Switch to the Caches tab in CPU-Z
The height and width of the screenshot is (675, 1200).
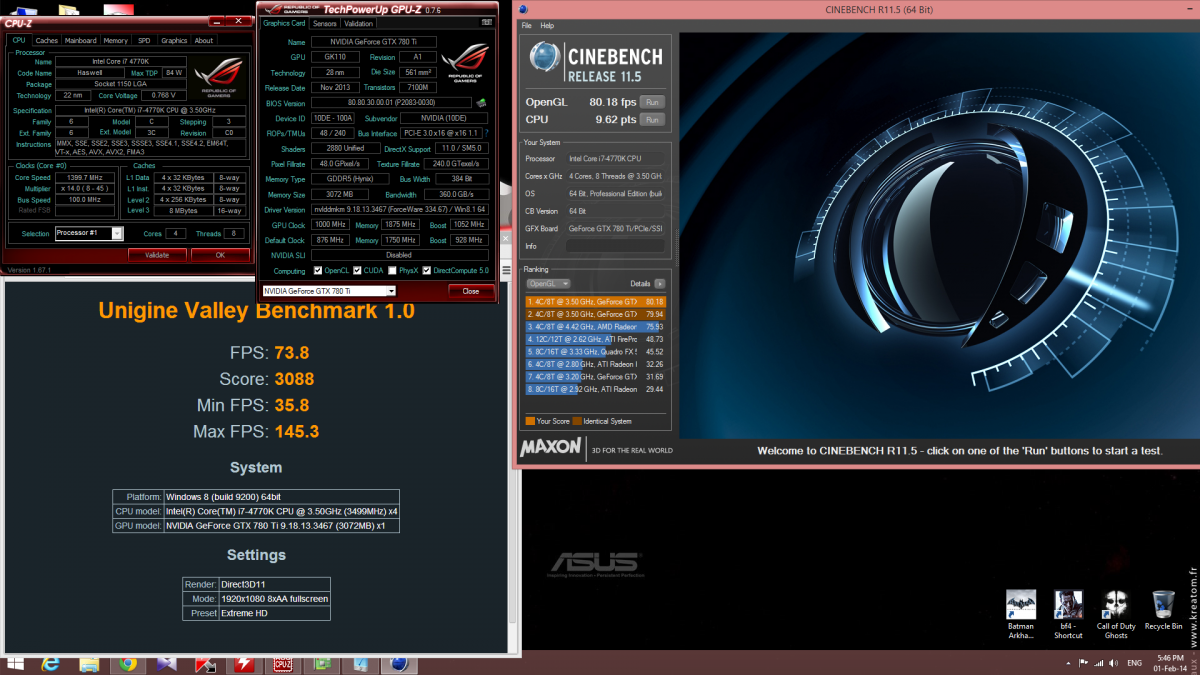point(47,40)
